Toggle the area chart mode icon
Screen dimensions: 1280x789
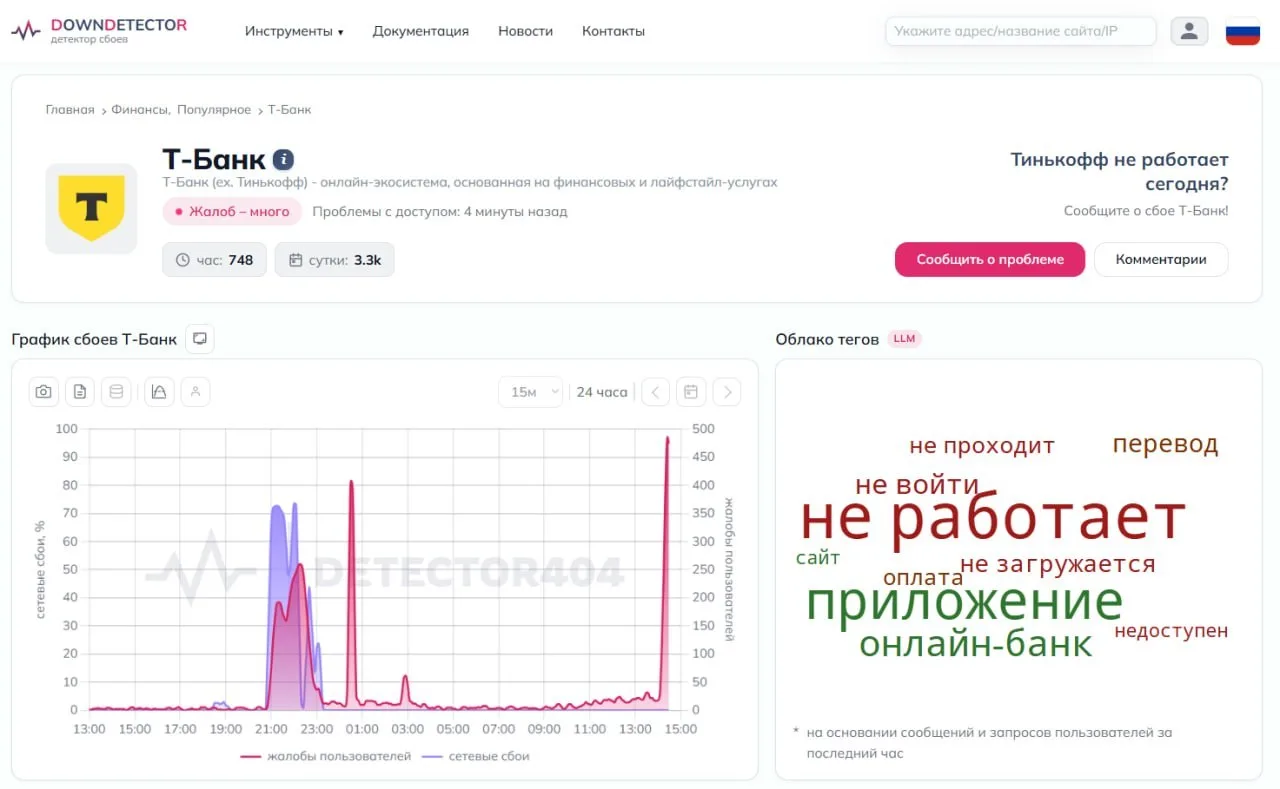coord(159,392)
